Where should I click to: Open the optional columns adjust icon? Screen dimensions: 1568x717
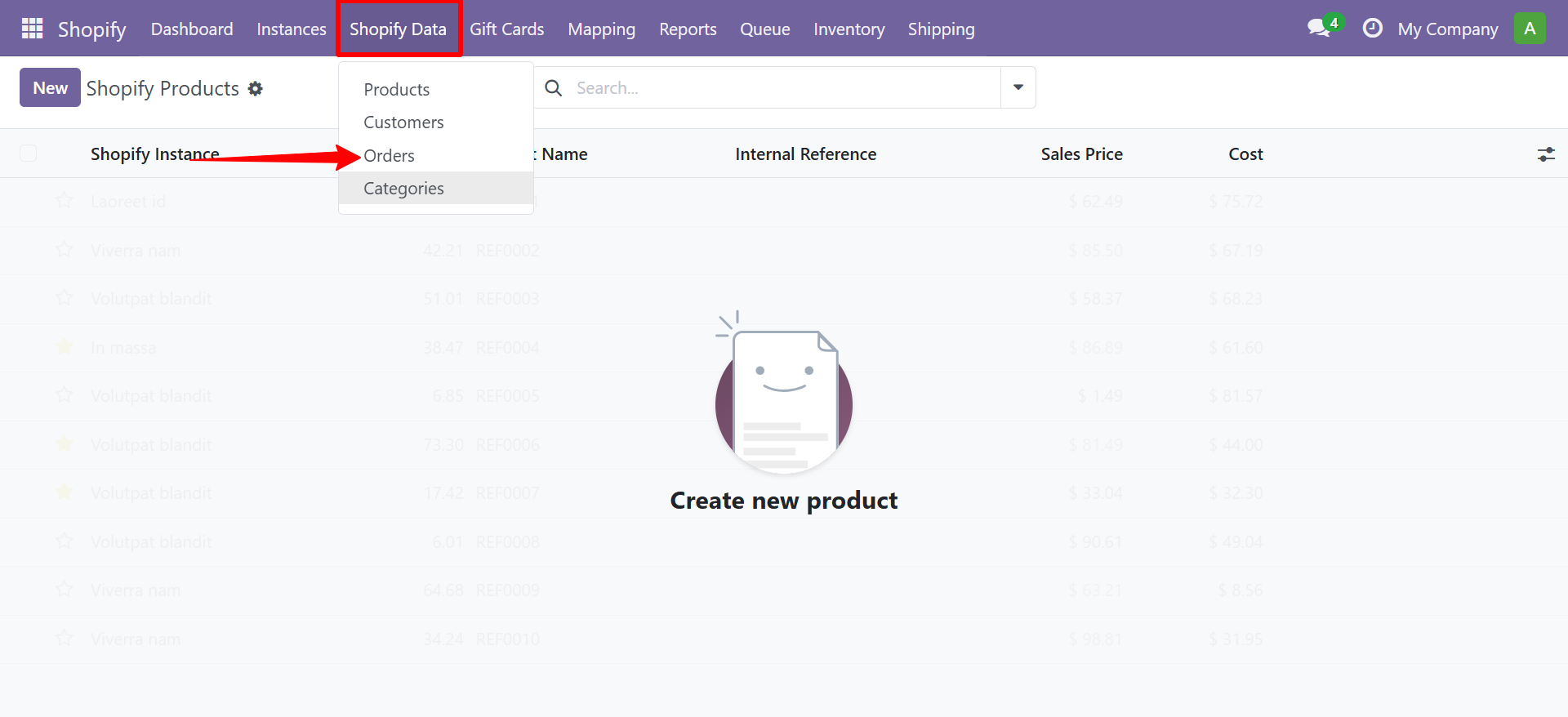click(x=1546, y=154)
